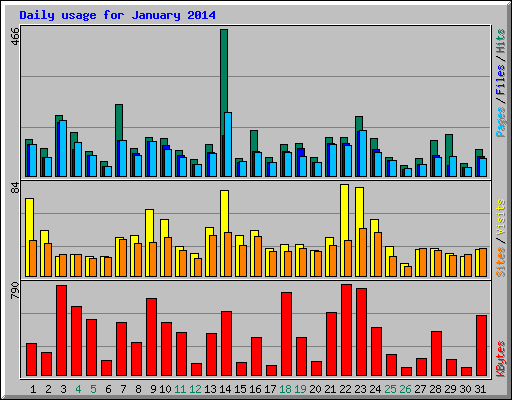Click the Visits legend label
512x400 pixels.
[500, 217]
